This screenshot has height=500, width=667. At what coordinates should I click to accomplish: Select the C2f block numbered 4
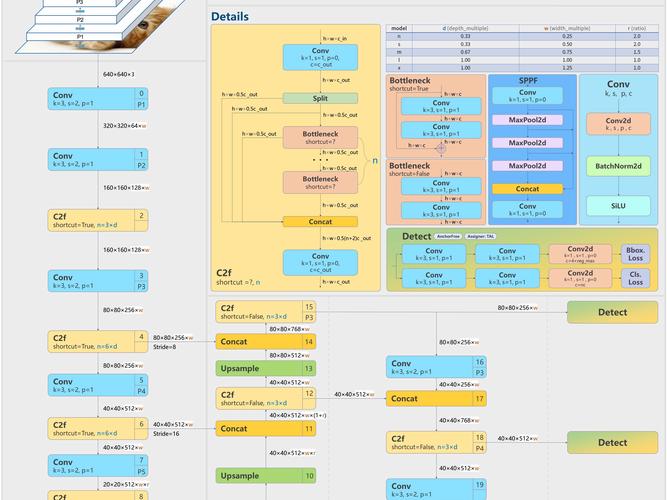pos(98,342)
